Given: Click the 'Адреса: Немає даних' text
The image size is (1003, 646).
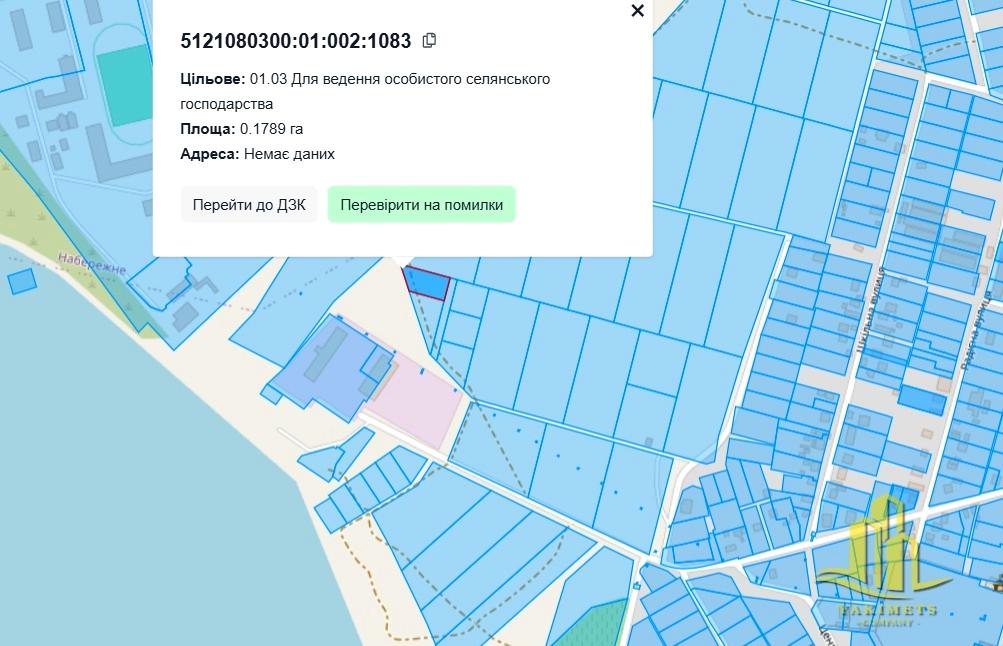Looking at the screenshot, I should pyautogui.click(x=257, y=154).
